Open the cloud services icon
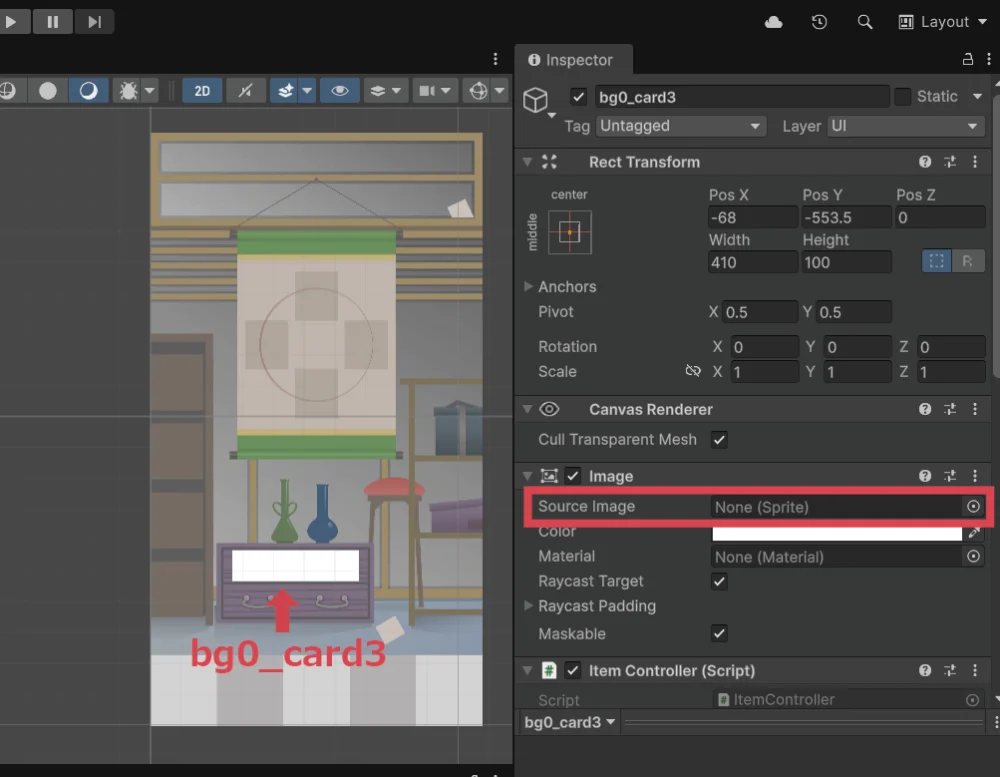Viewport: 1000px width, 777px height. pyautogui.click(x=773, y=22)
